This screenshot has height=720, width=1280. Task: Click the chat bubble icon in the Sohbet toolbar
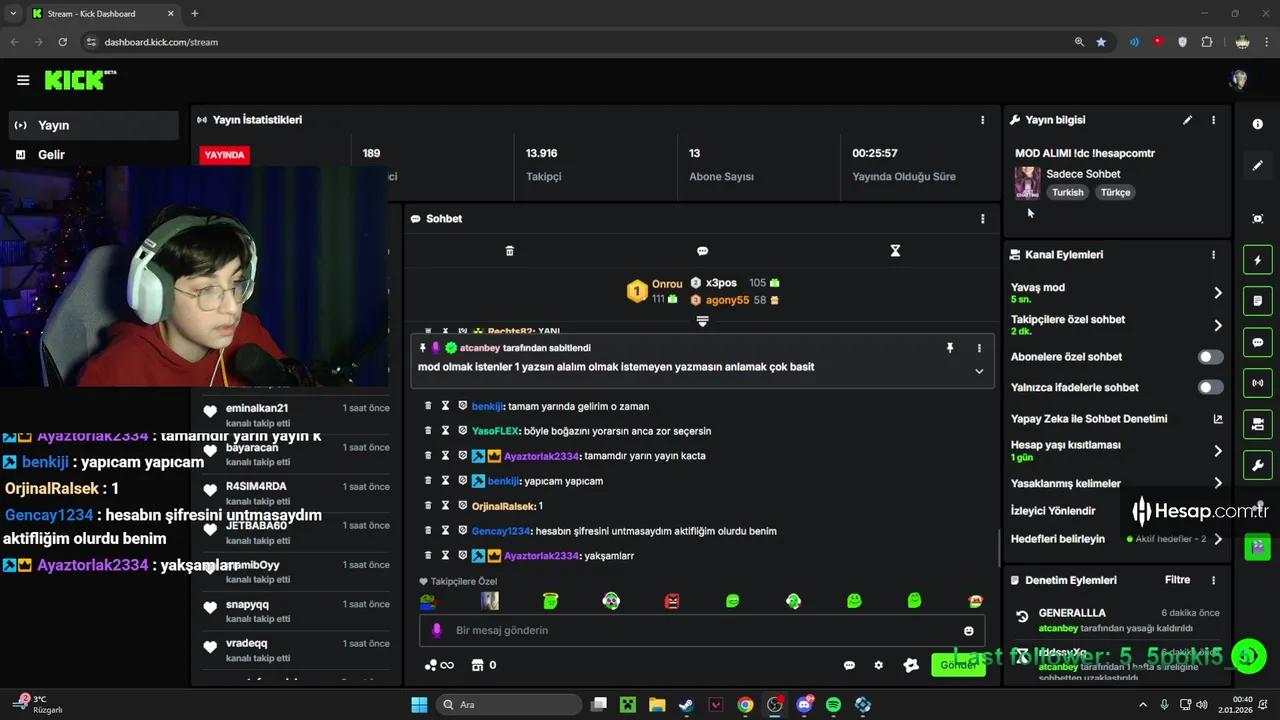point(702,251)
